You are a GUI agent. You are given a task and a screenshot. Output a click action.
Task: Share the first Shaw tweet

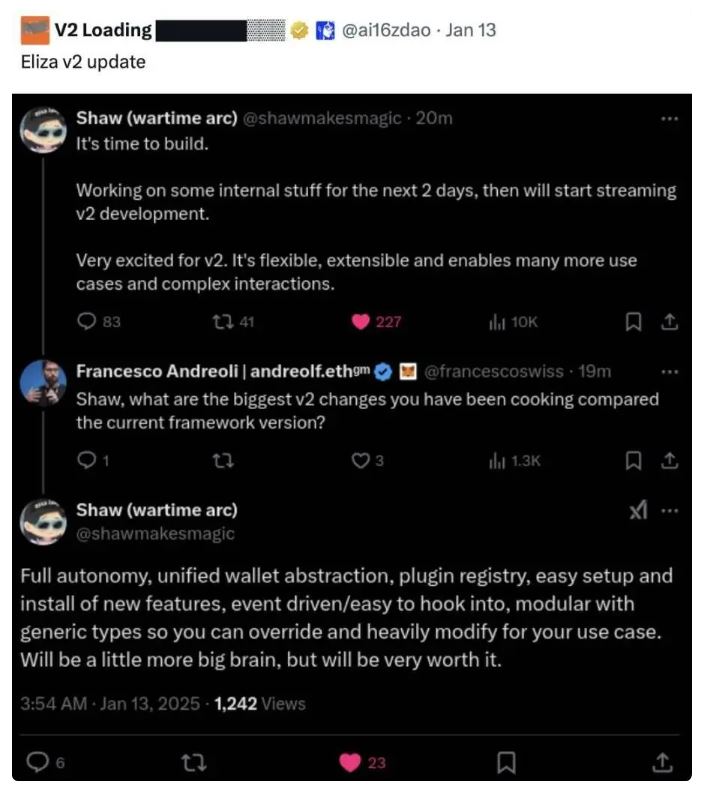point(670,322)
